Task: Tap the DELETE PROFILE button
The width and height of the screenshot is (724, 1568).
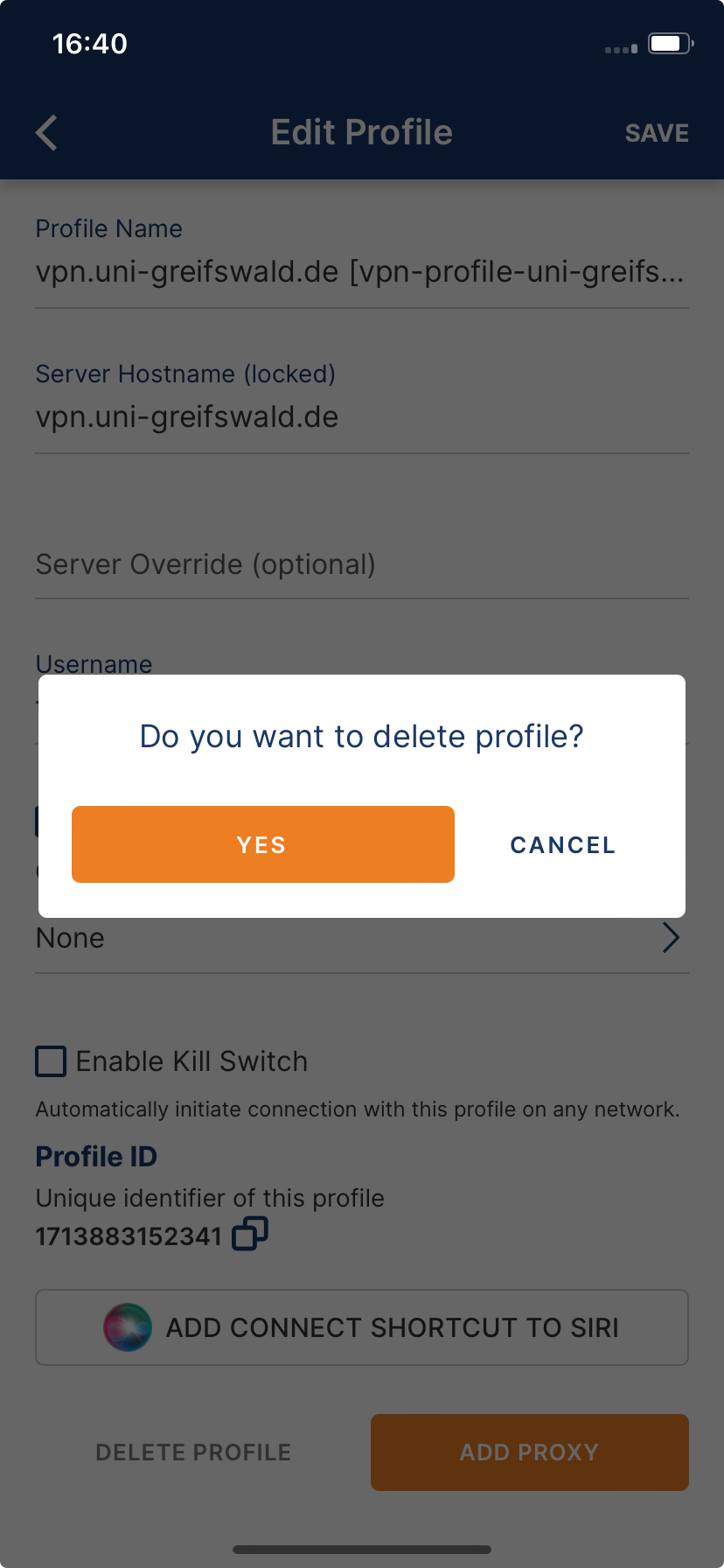Action: (x=193, y=1452)
